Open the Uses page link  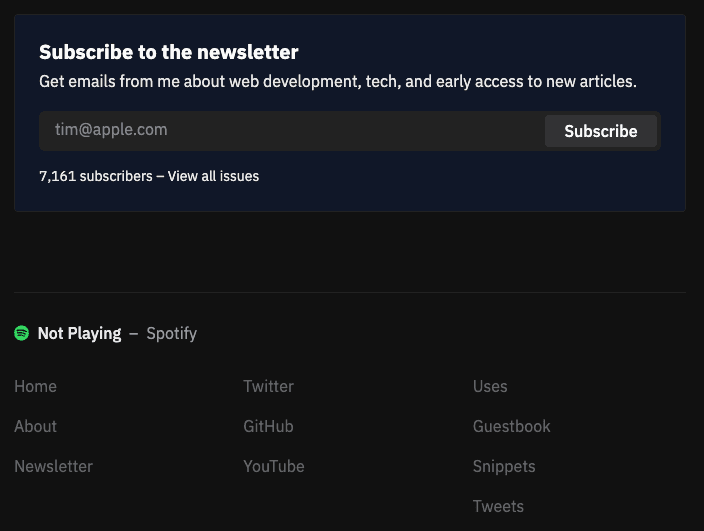[x=490, y=386]
